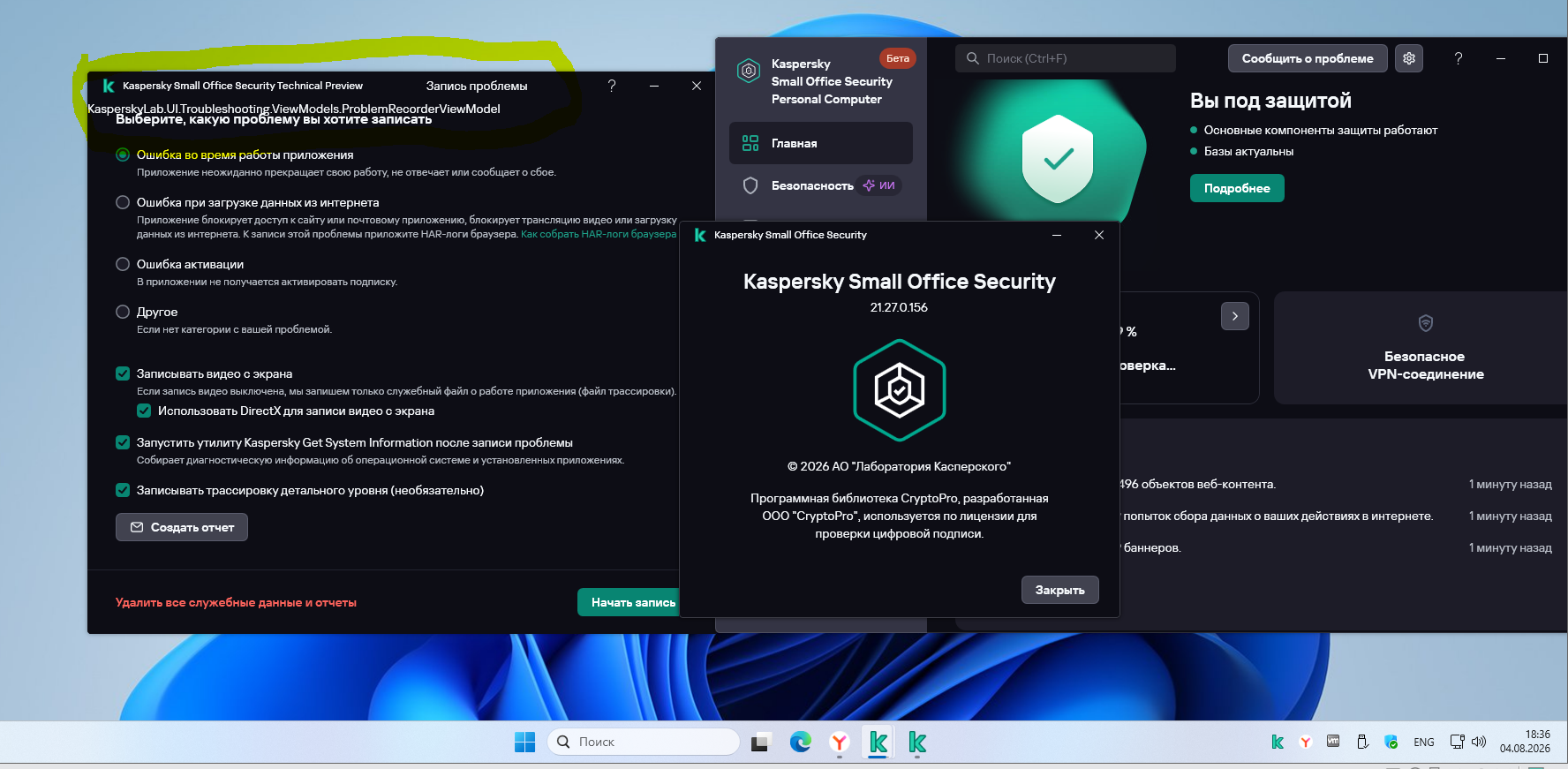Click the "Вы под защитой" heading
Viewport: 1568px width, 769px height.
pos(1270,101)
